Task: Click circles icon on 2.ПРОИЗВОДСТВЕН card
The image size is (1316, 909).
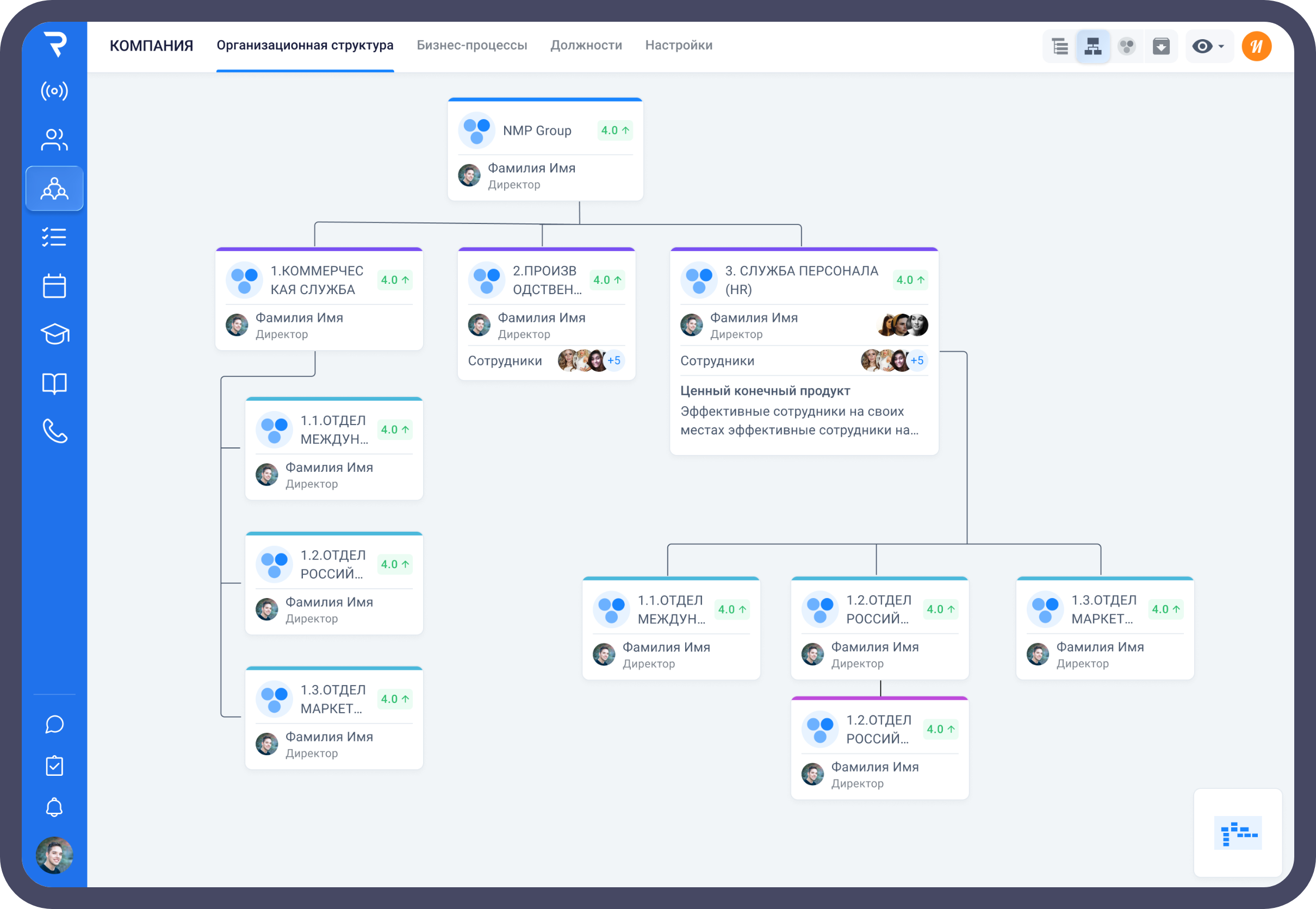Action: 487,280
